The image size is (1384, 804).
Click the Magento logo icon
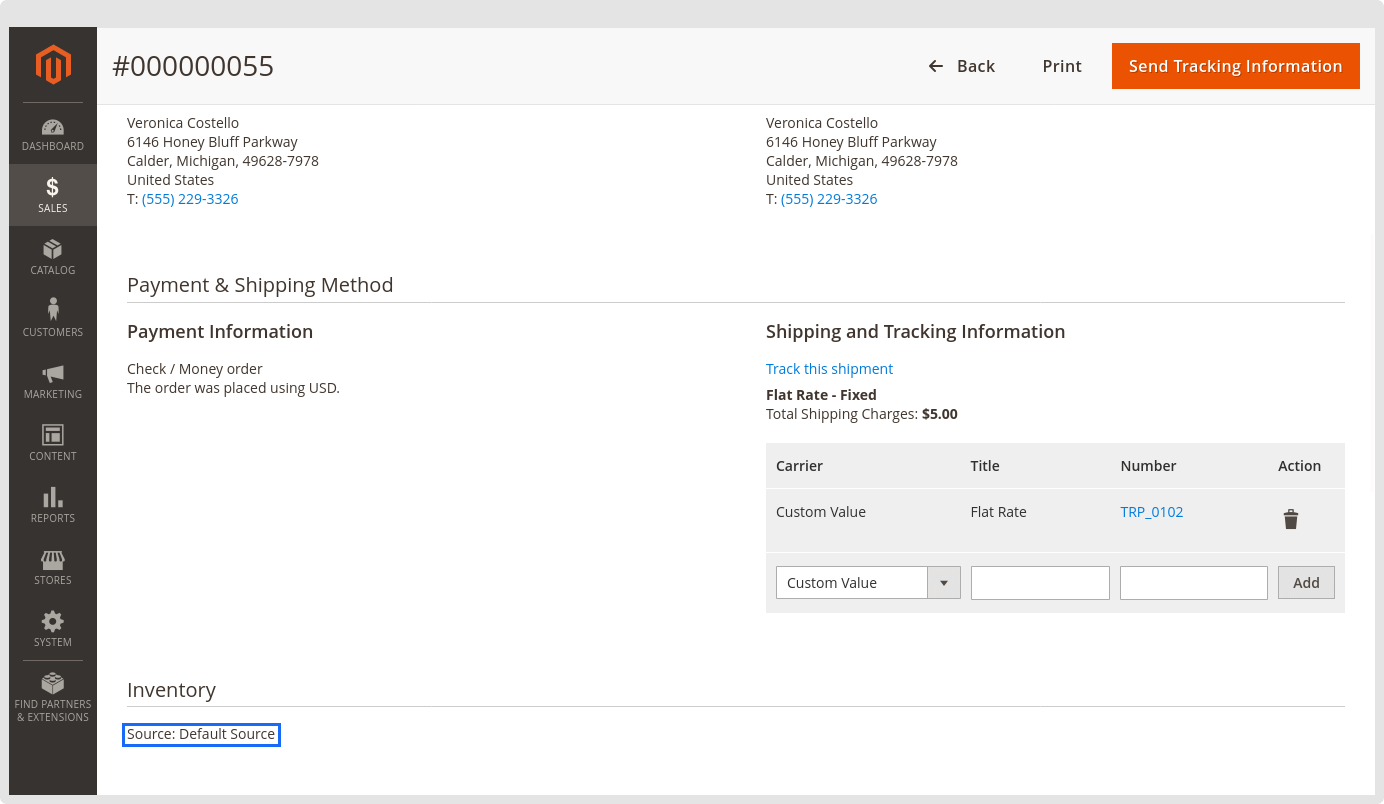pos(53,65)
